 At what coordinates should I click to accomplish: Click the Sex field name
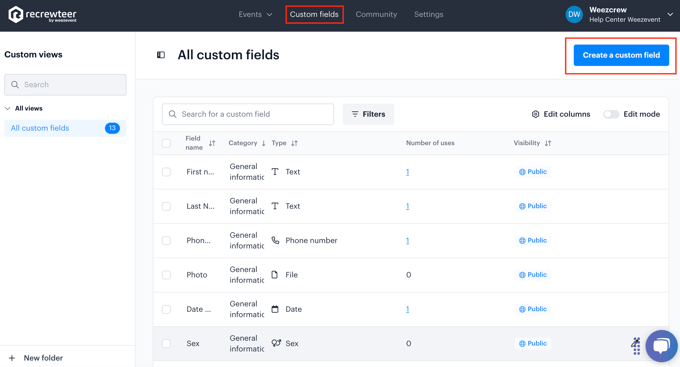(193, 343)
